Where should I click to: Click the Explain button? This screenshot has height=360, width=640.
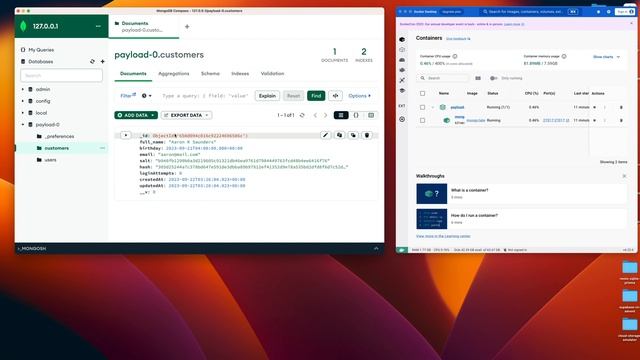point(267,96)
